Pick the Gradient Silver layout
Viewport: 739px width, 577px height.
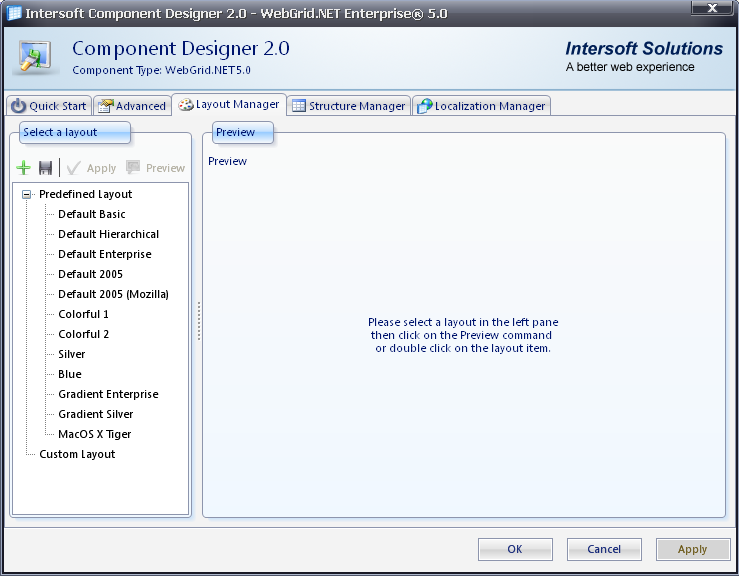pos(96,414)
